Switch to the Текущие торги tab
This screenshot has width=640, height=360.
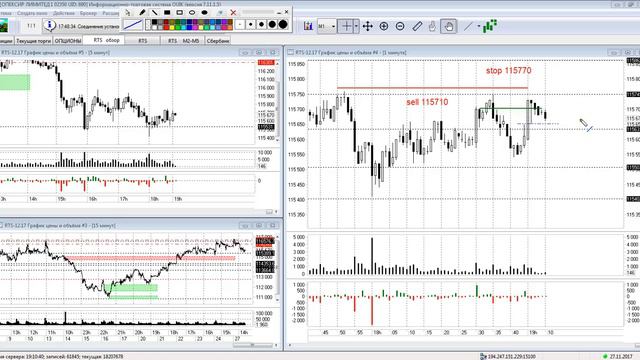33,41
